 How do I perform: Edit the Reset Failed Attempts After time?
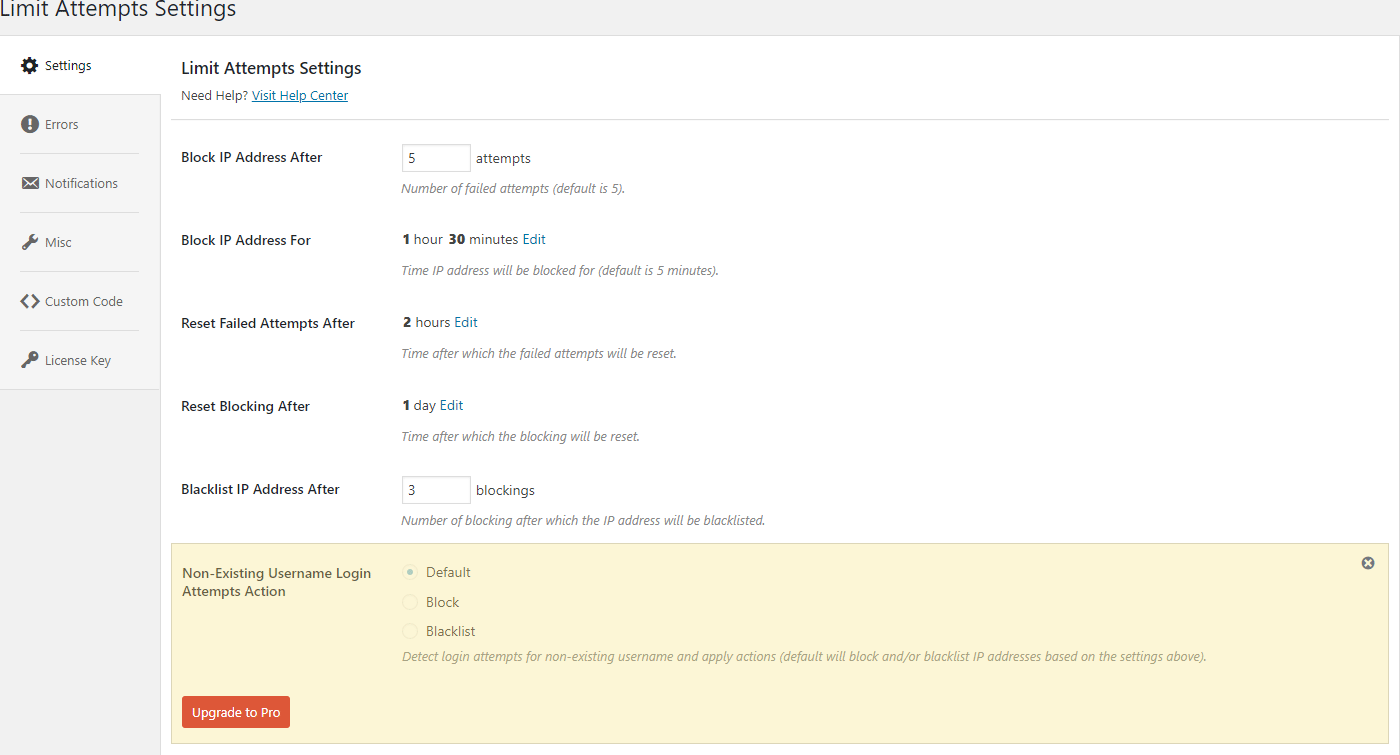click(466, 323)
